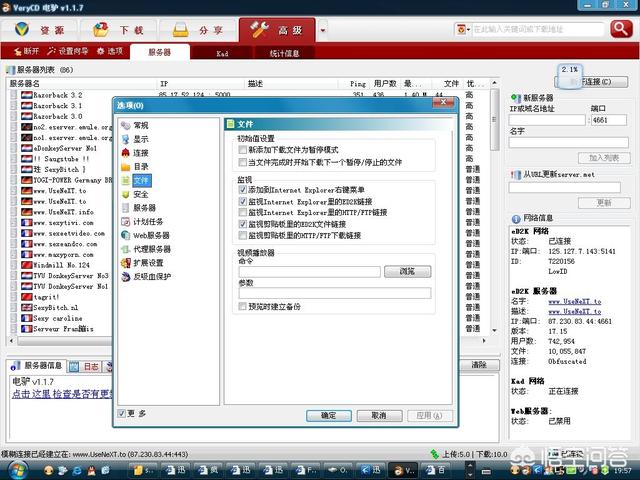Viewport: 640px width, 480px height.
Task: Switch to the 统计信息 statistics sub-tab
Action: click(x=284, y=53)
